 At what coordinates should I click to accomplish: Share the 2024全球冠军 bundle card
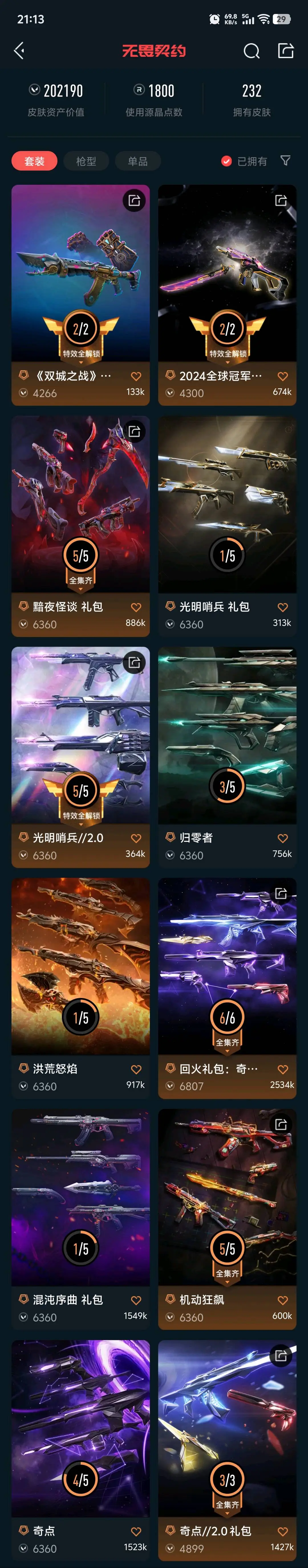coord(281,200)
